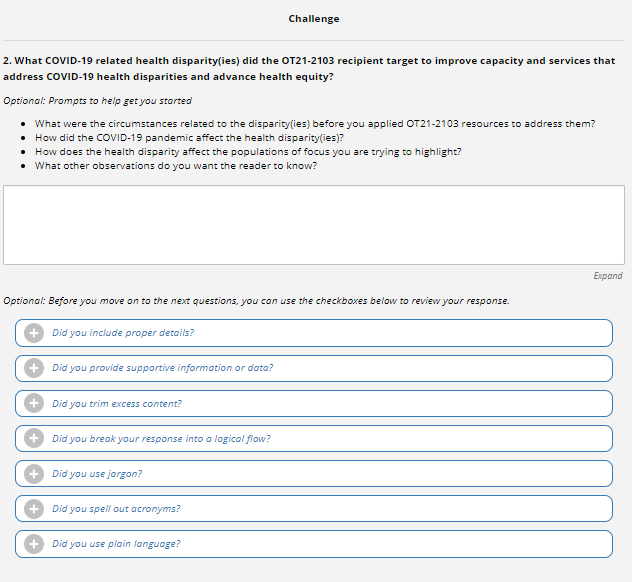Click 'What other observations' prompt bullet
The width and height of the screenshot is (632, 582).
point(175,166)
